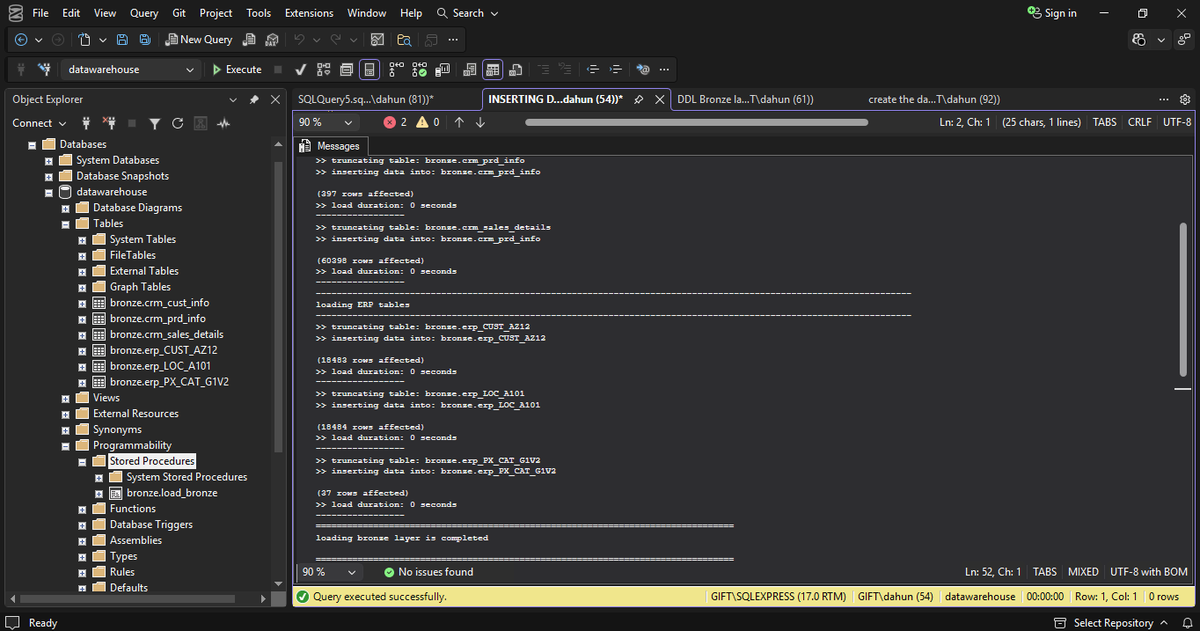Close the INSERTING D...dahun (54) tab
Image resolution: width=1200 pixels, height=631 pixels.
(x=659, y=99)
